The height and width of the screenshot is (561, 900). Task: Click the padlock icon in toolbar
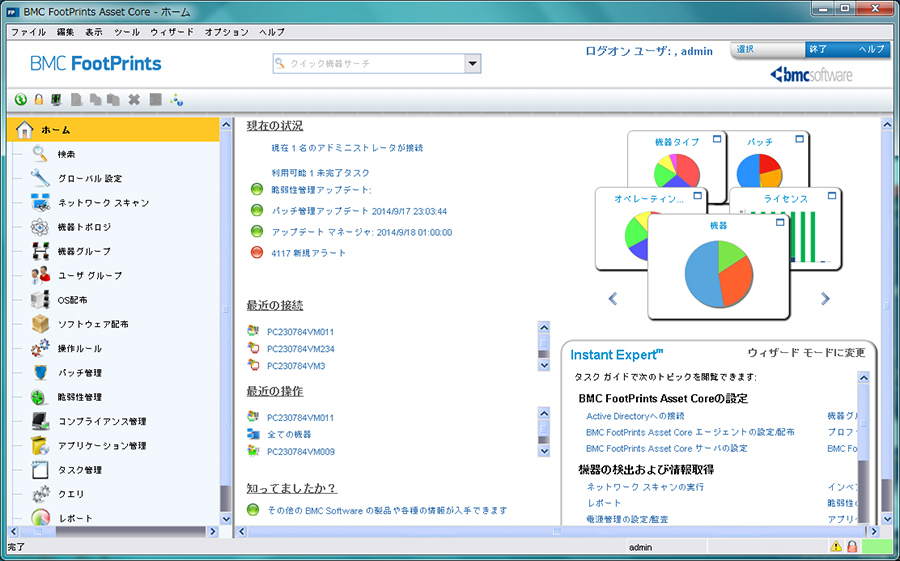38,99
